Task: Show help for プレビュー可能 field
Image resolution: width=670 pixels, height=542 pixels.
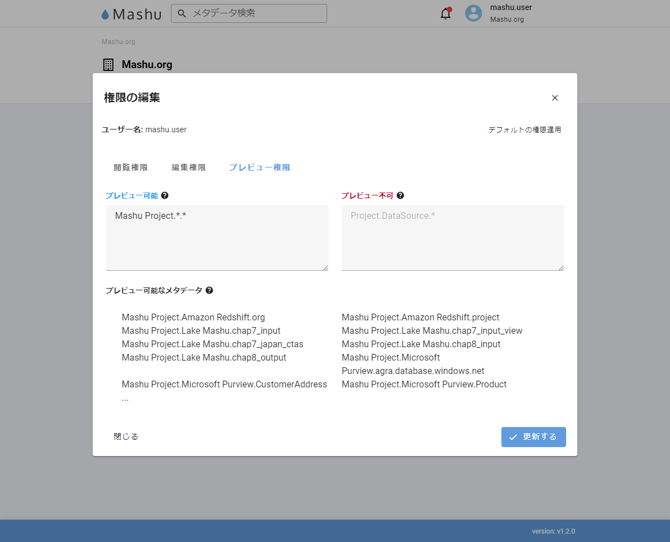Action: tap(165, 196)
